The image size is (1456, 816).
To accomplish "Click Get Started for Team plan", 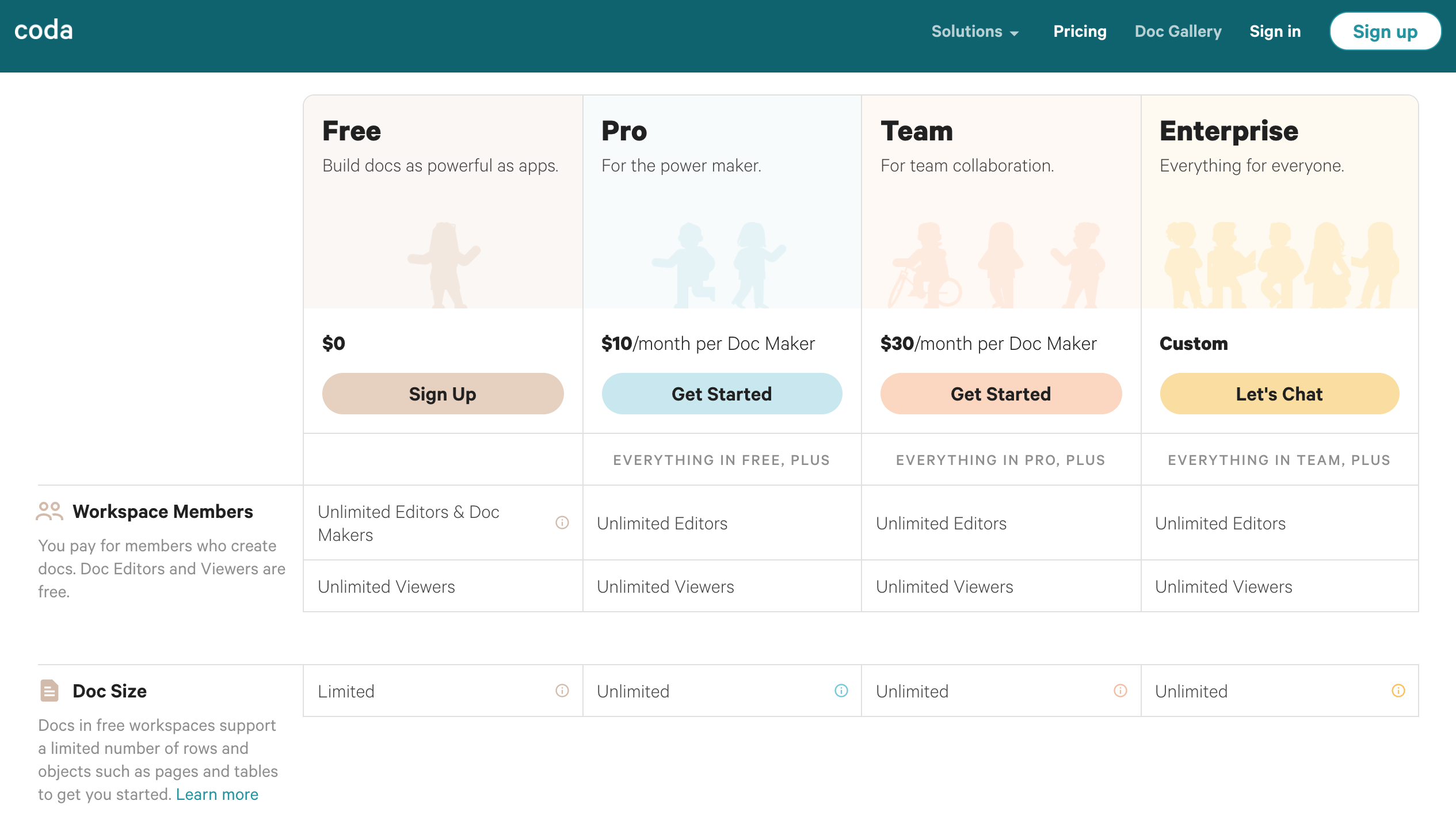I will (x=1001, y=394).
